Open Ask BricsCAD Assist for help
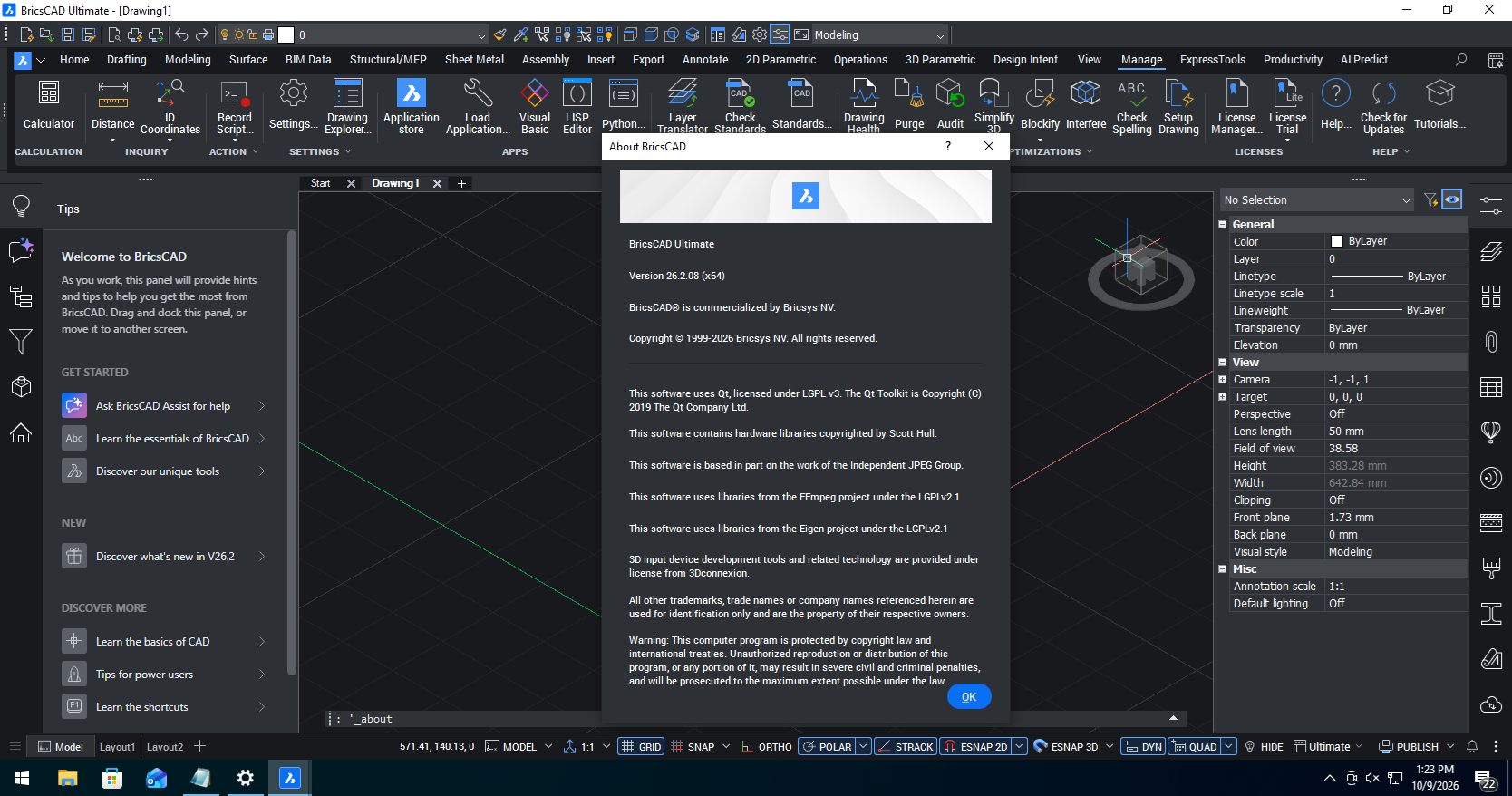The image size is (1512, 796). [163, 406]
